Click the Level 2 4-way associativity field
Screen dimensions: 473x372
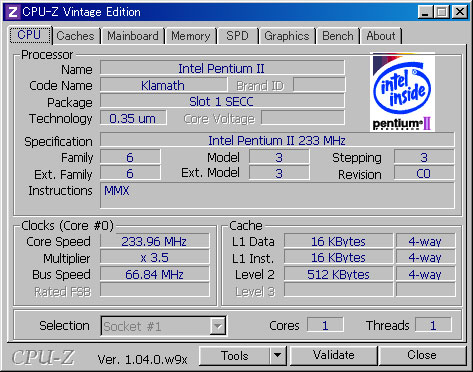(x=425, y=274)
